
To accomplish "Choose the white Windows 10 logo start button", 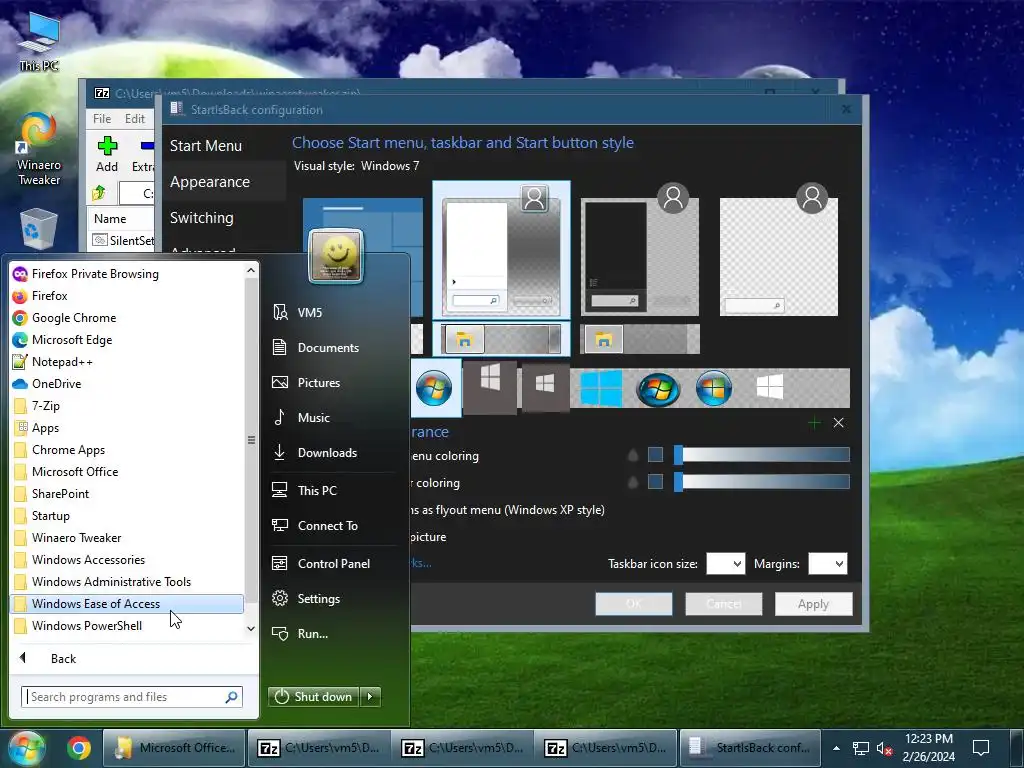I will click(x=770, y=387).
